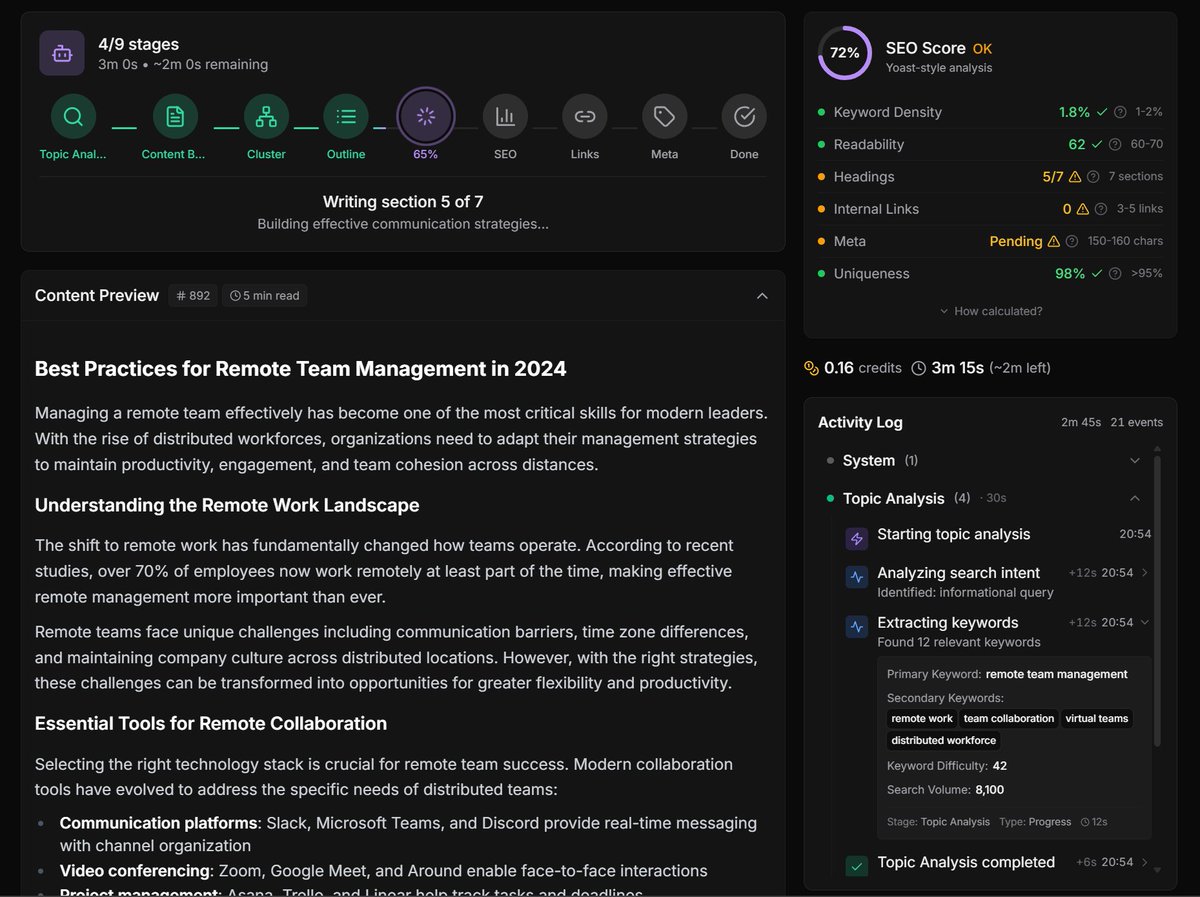Viewport: 1200px width, 897px height.
Task: Click the credits coin icon
Action: coord(811,368)
